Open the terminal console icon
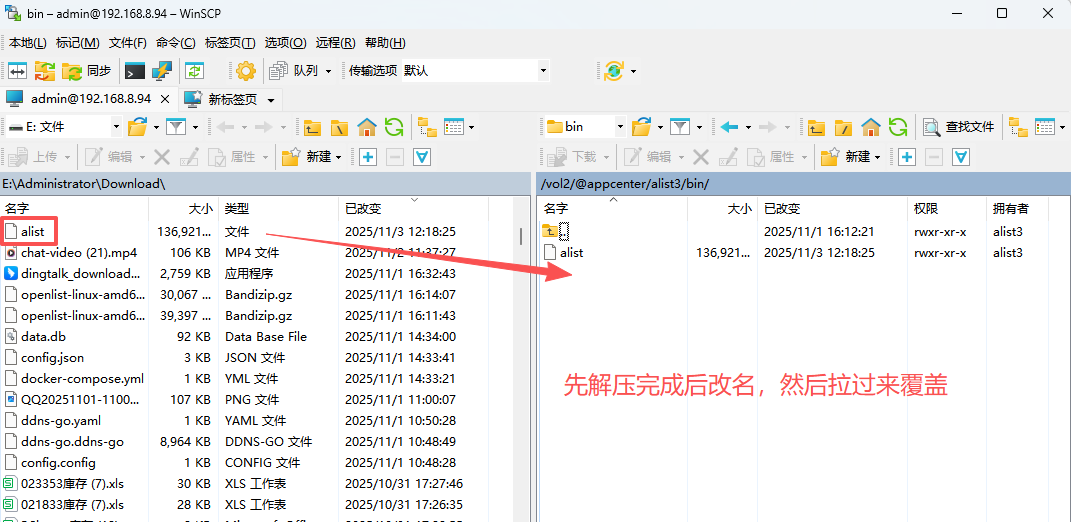 (135, 70)
